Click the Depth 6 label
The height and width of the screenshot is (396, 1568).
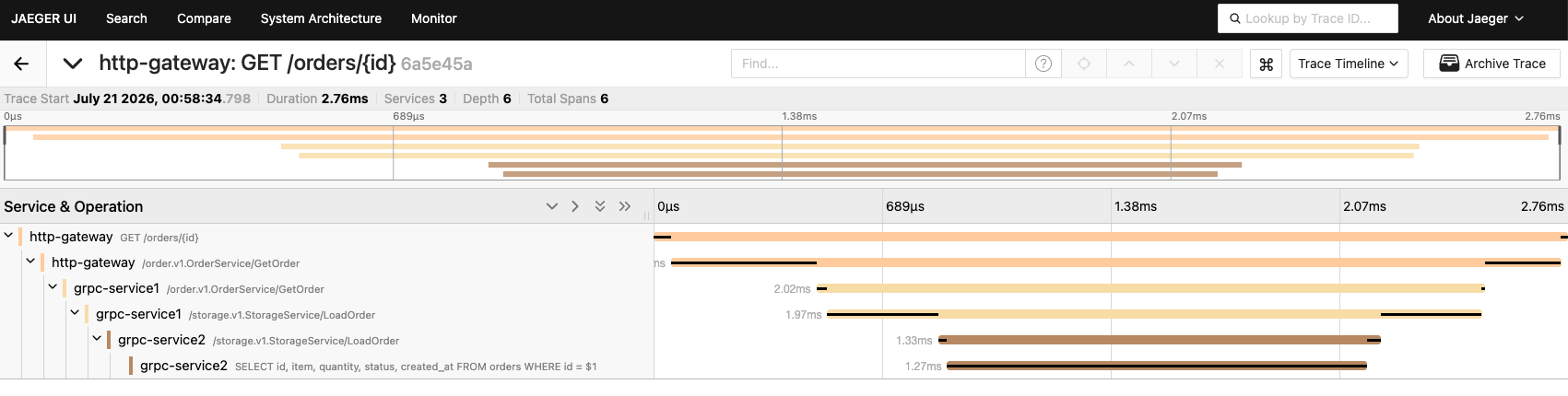(487, 99)
